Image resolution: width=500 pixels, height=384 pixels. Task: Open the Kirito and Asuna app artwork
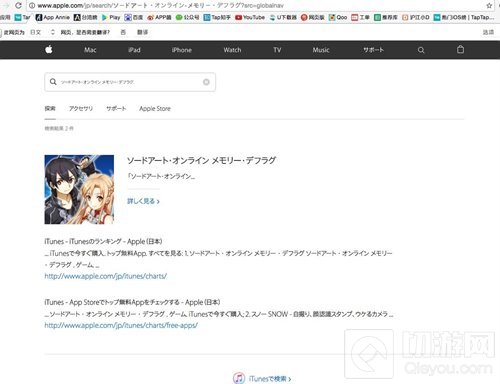coord(79,189)
